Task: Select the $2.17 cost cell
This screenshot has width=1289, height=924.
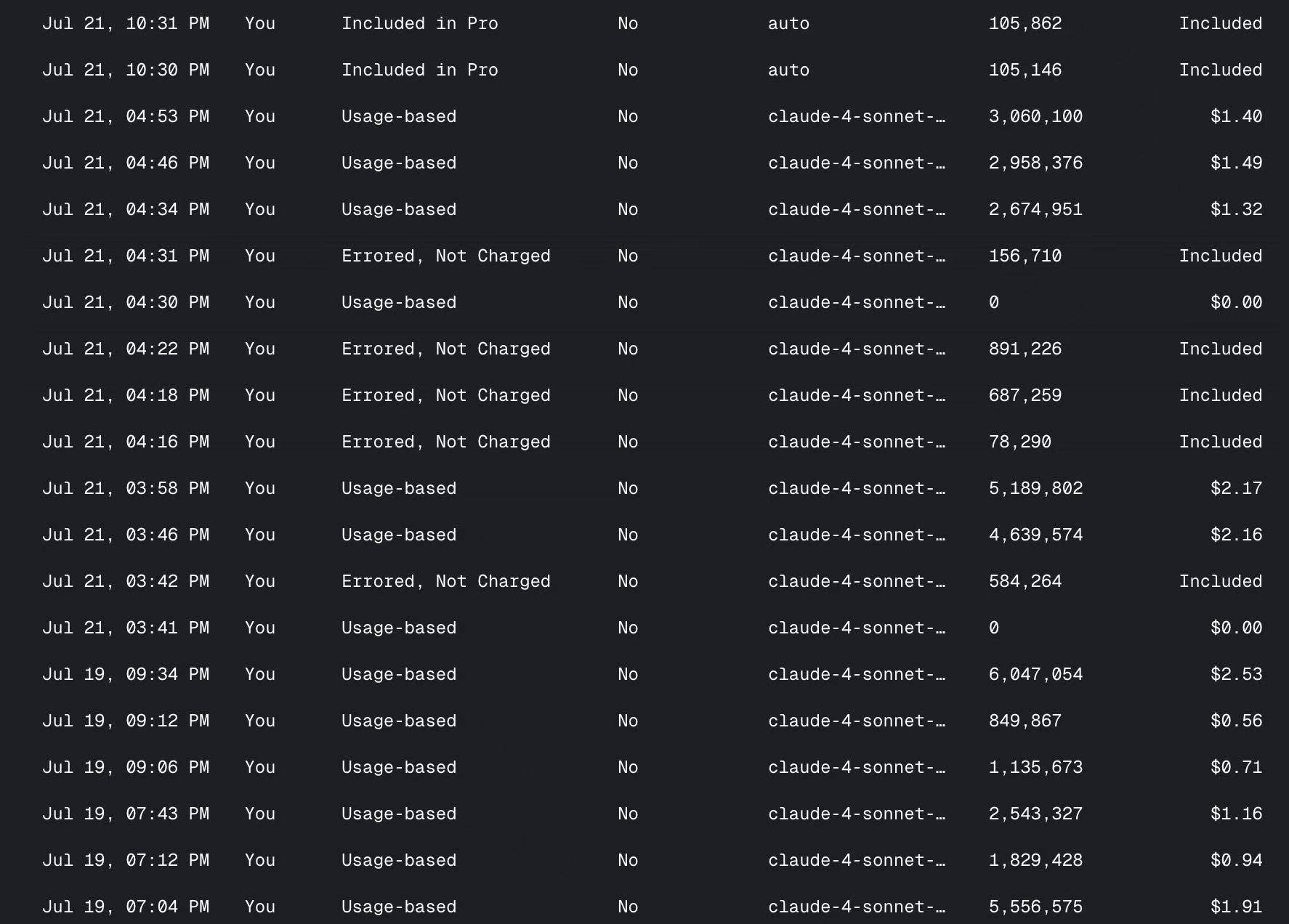Action: coord(1236,488)
